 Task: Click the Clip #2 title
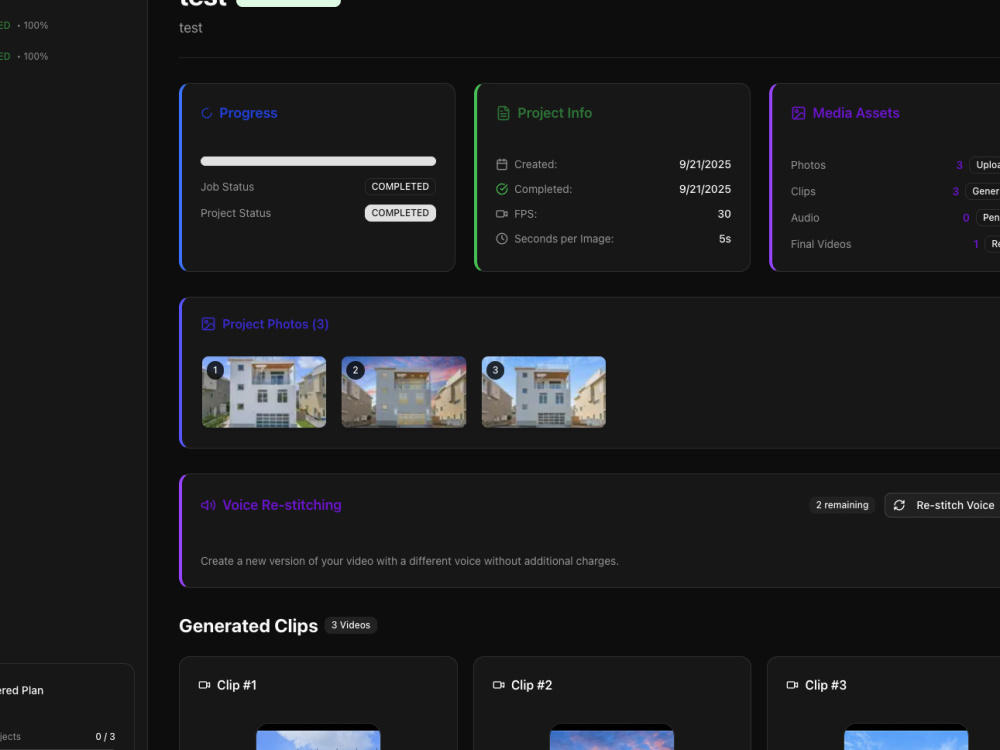tap(531, 685)
